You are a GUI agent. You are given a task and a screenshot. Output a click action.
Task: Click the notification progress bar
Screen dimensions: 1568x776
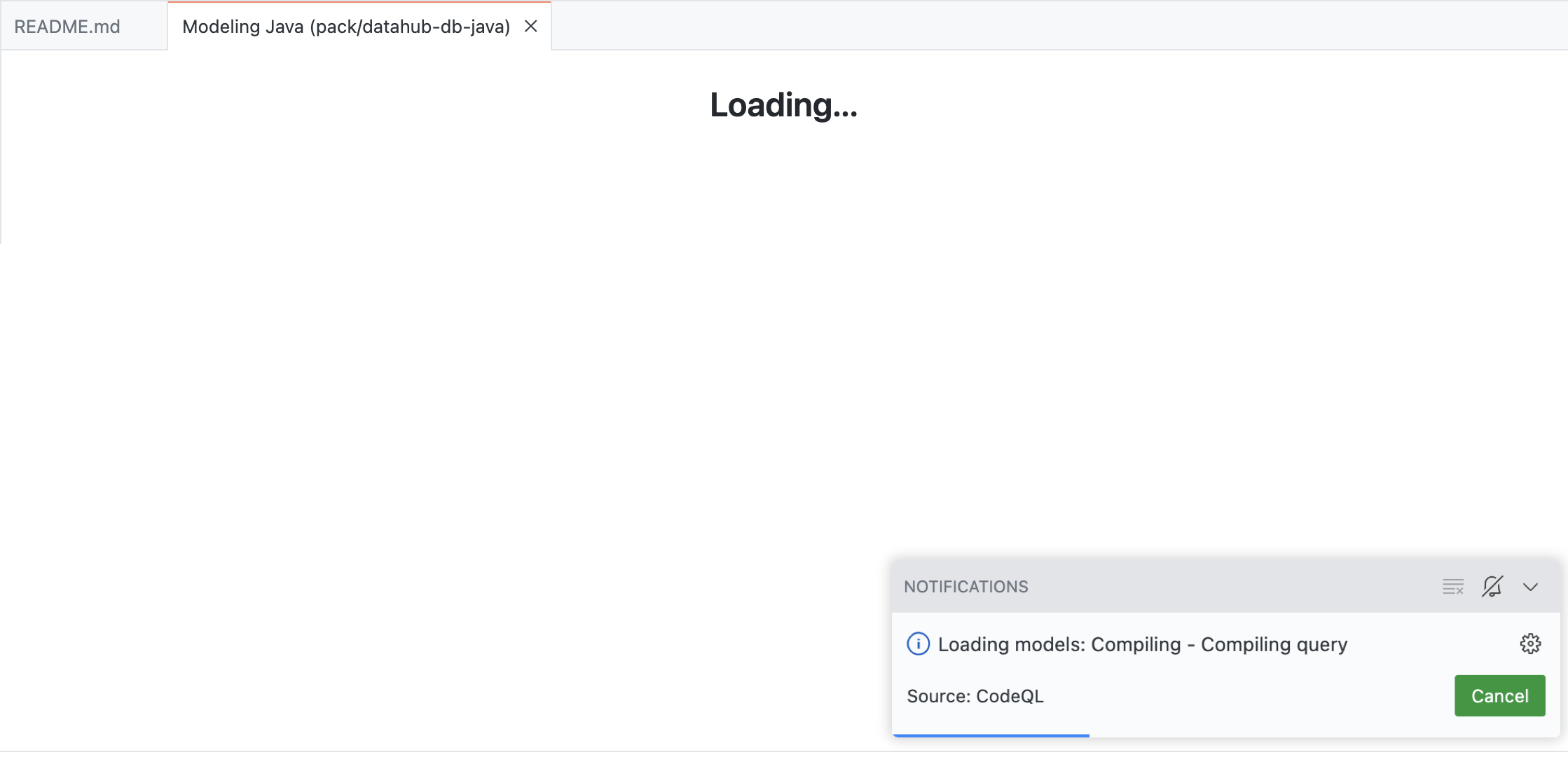991,735
